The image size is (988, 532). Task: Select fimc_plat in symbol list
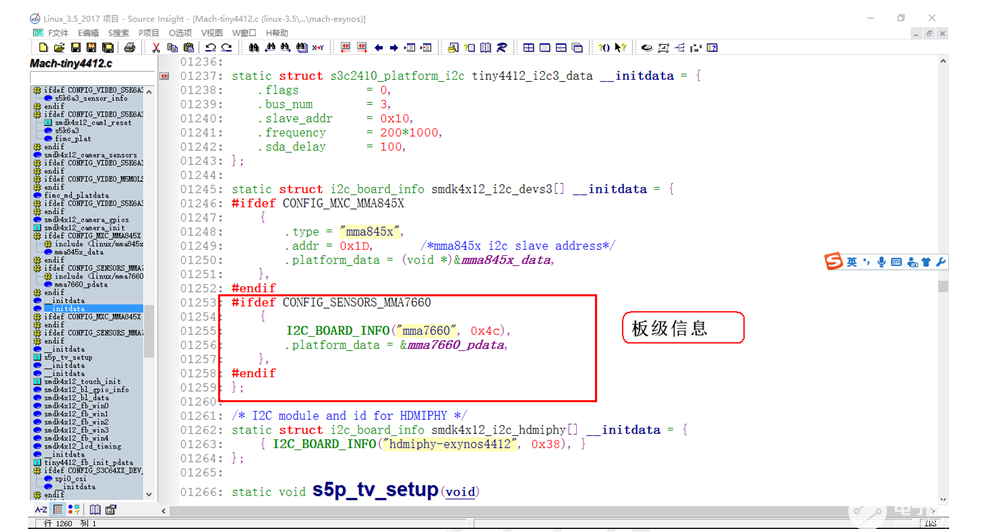72,139
